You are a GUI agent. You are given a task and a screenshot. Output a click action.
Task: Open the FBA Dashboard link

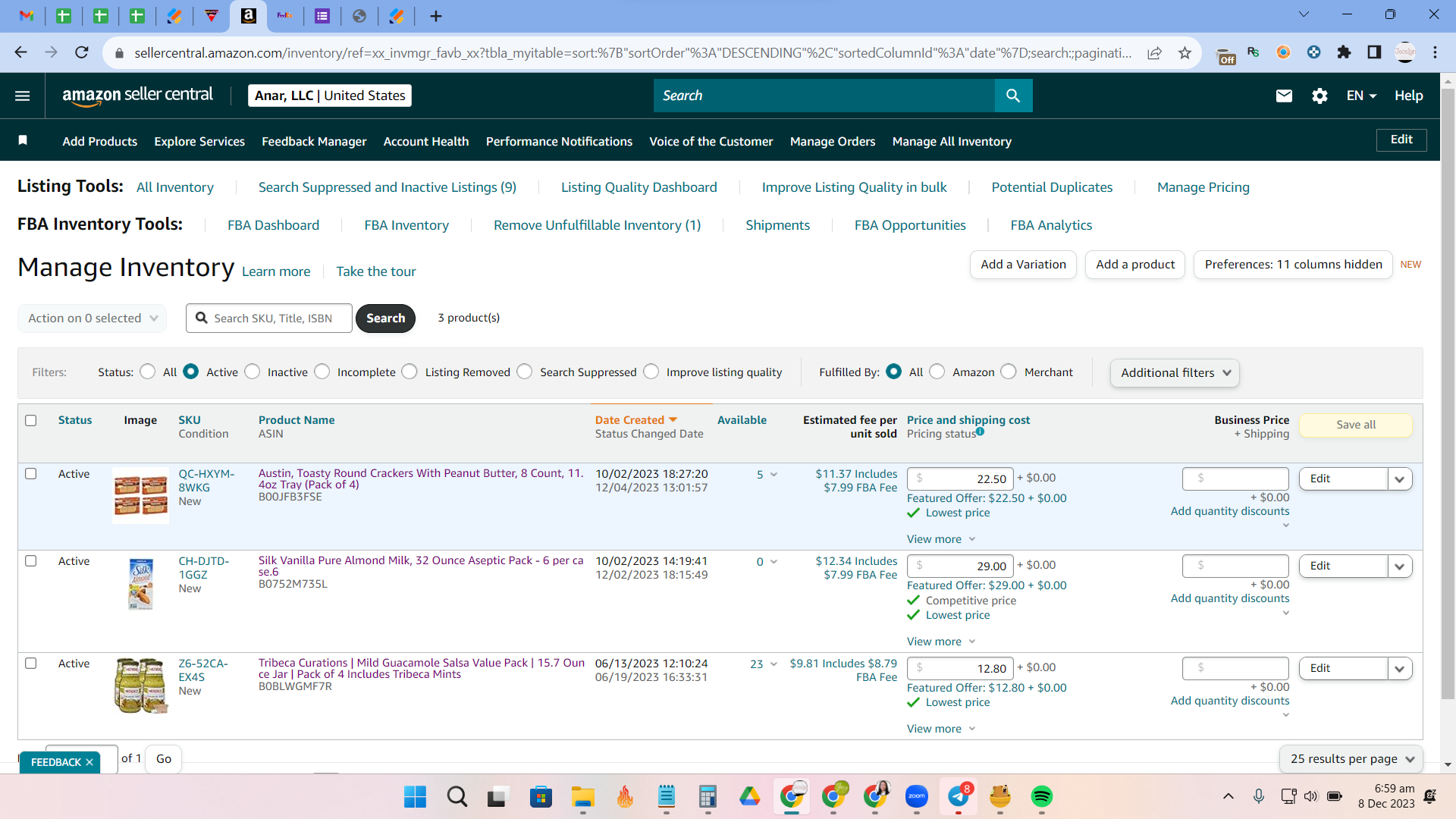pyautogui.click(x=273, y=225)
